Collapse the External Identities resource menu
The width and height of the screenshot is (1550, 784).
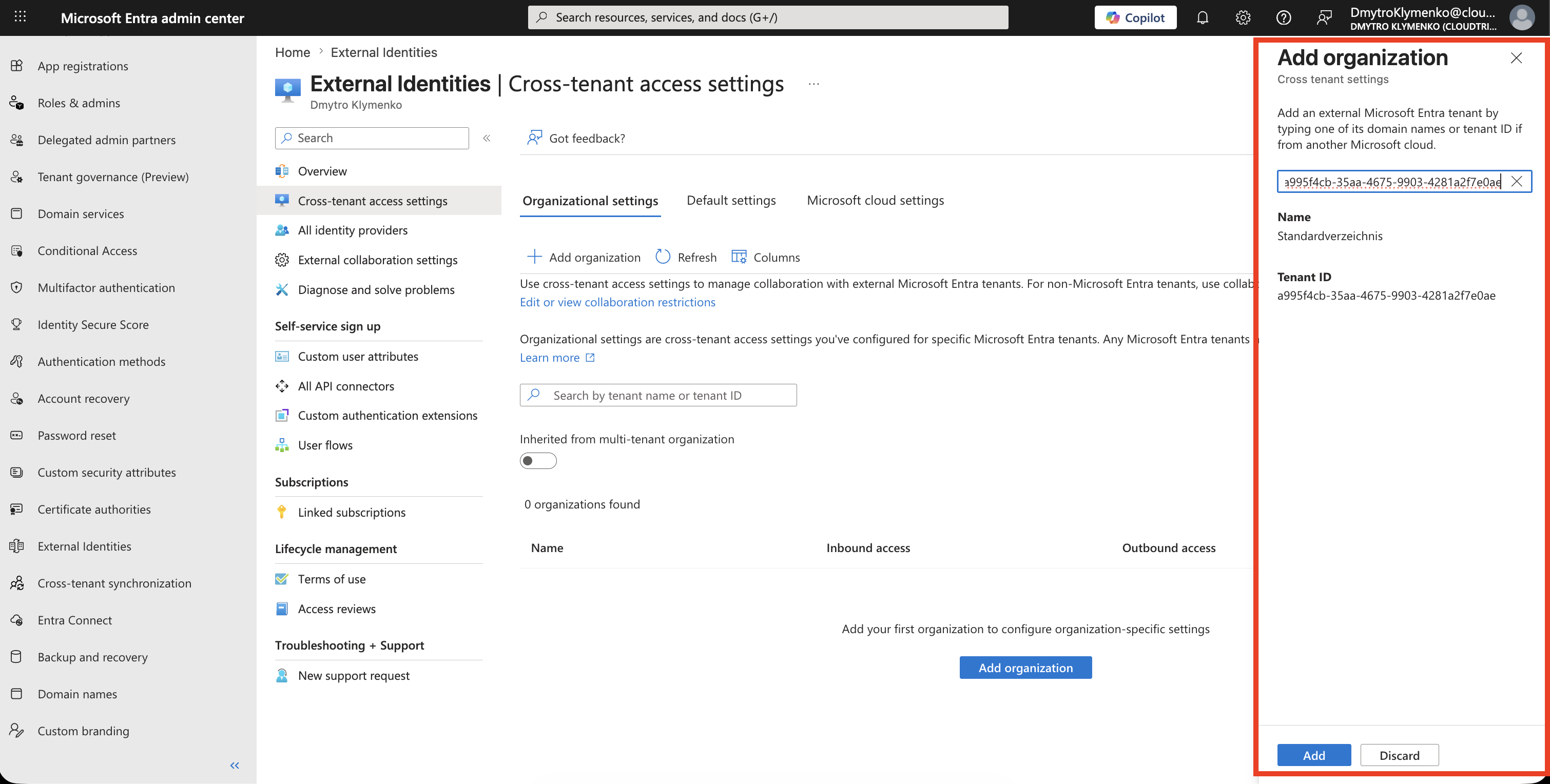click(x=487, y=139)
